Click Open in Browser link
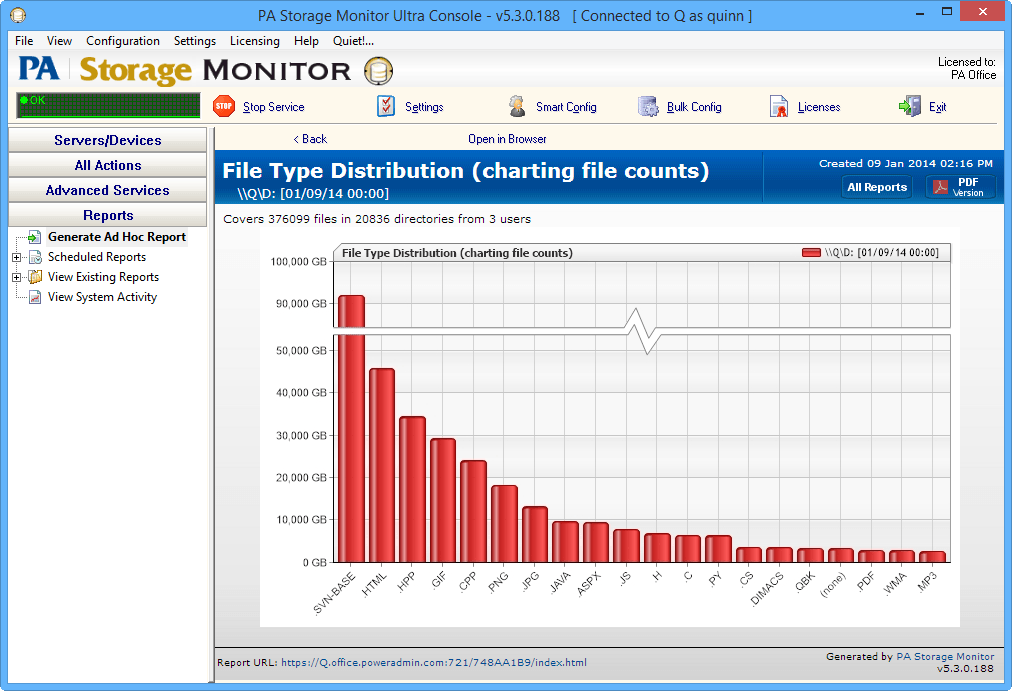Viewport: 1012px width, 691px height. [507, 139]
